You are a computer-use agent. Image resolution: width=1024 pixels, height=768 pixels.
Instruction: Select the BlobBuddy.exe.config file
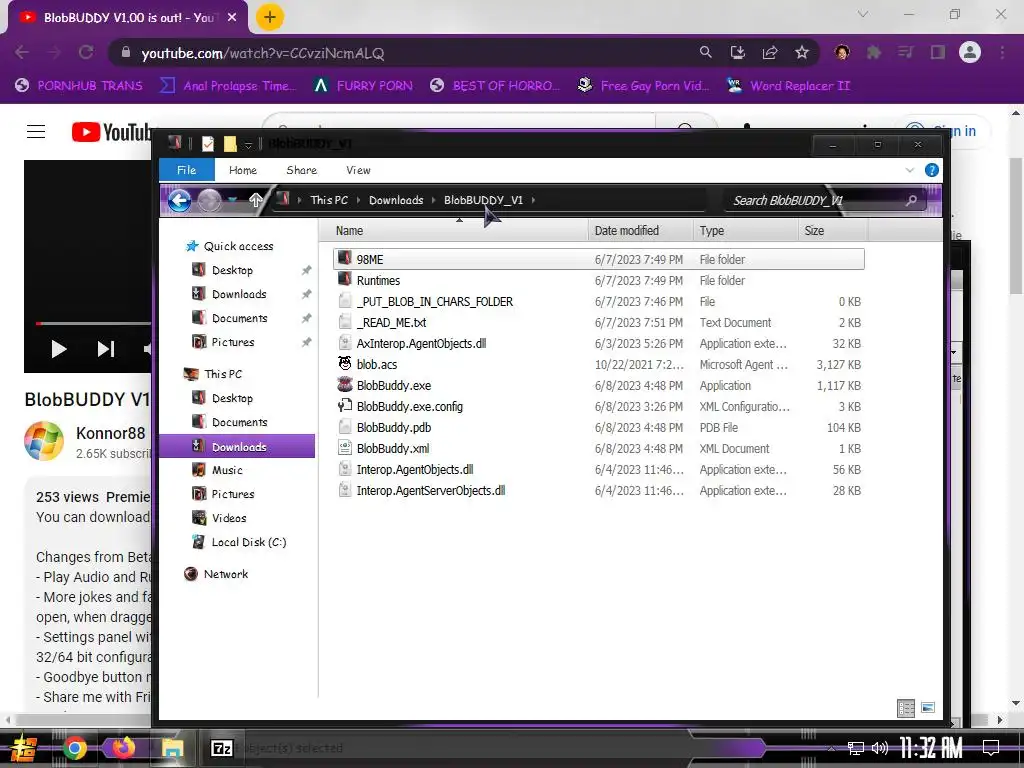point(409,406)
